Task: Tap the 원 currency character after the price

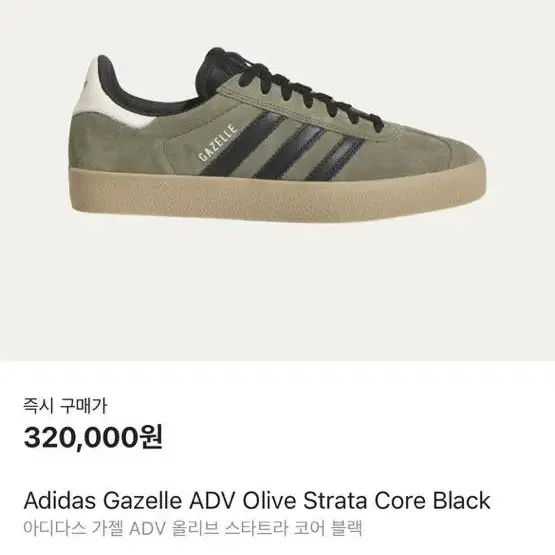Action: point(151,437)
